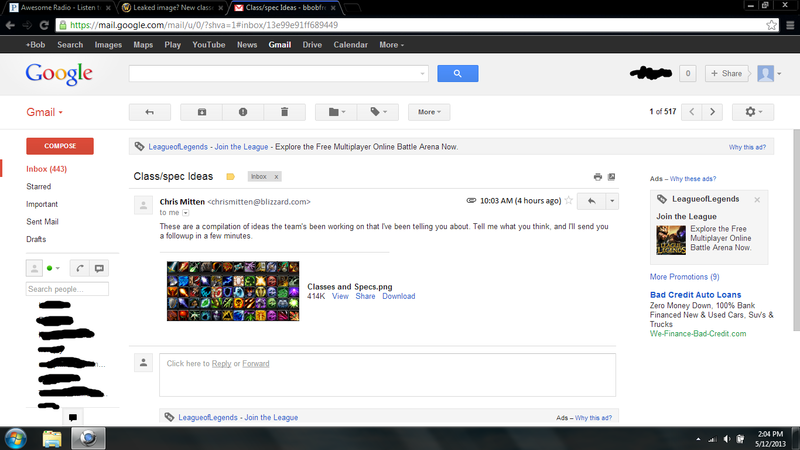Open the Important folder
This screenshot has height=450, width=800.
click(42, 204)
